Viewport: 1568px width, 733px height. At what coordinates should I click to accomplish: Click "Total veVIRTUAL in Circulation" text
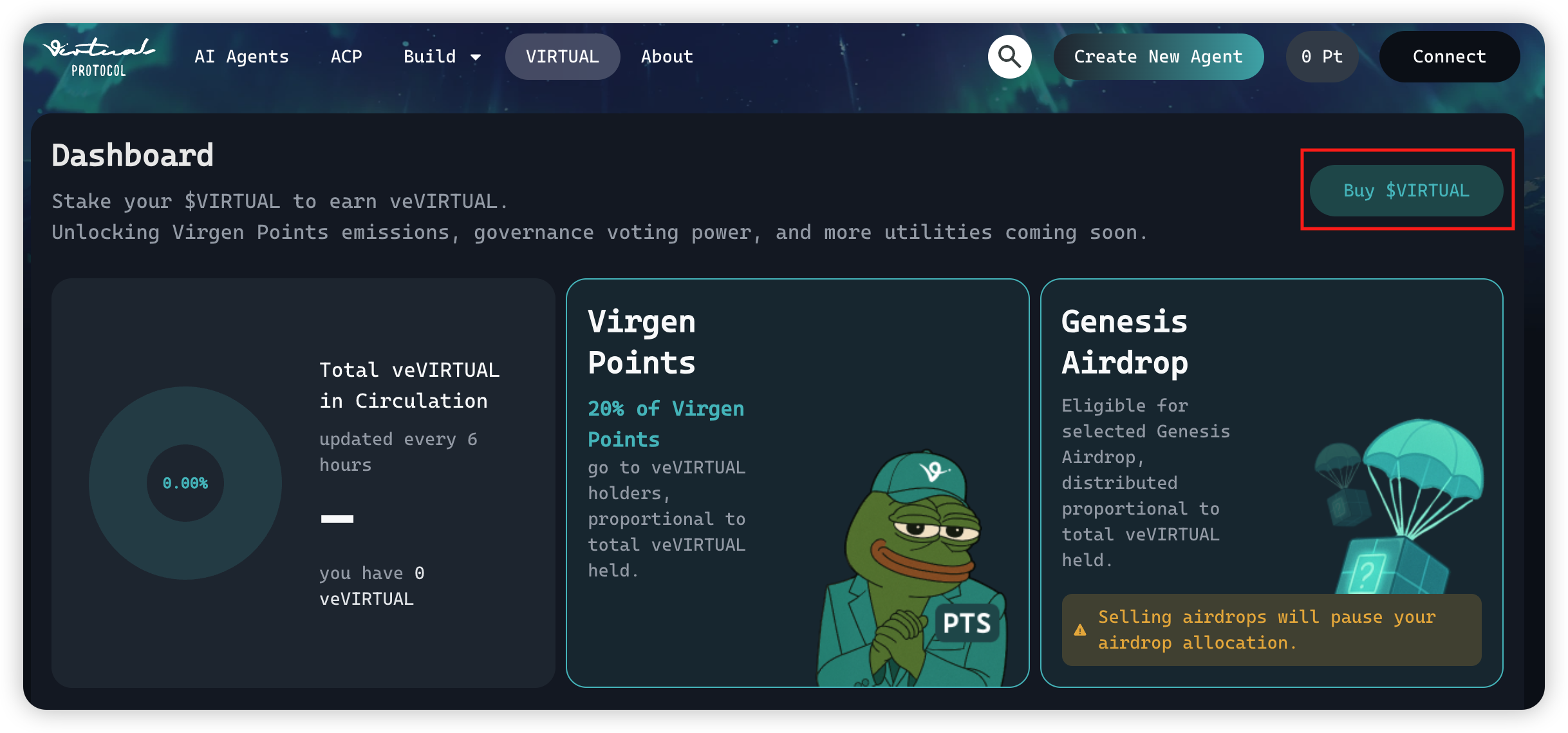click(409, 385)
